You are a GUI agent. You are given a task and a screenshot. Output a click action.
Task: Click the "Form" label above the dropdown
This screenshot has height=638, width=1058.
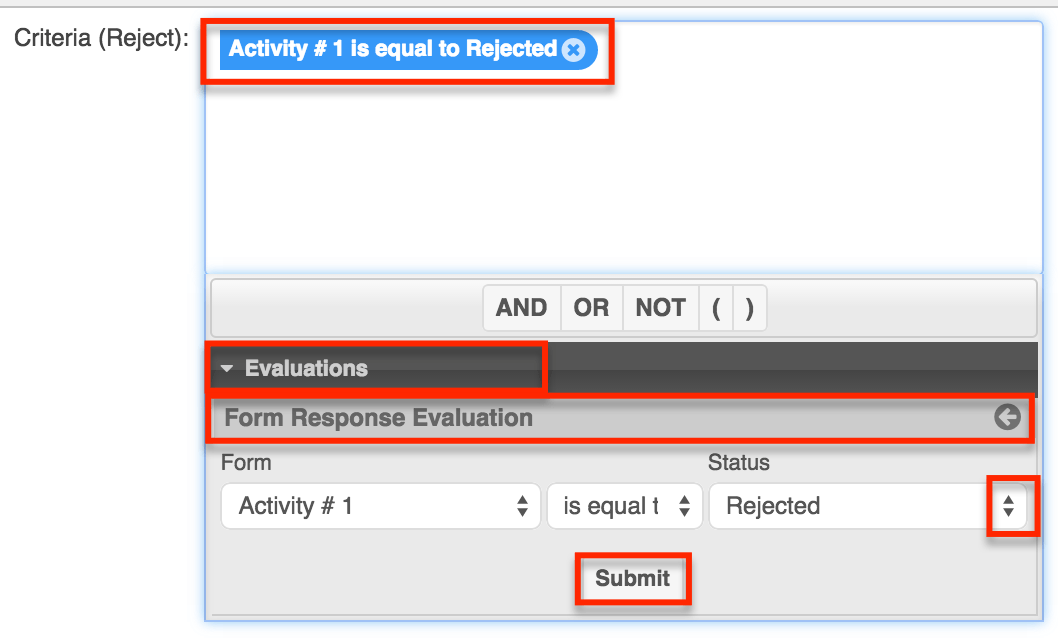(246, 463)
